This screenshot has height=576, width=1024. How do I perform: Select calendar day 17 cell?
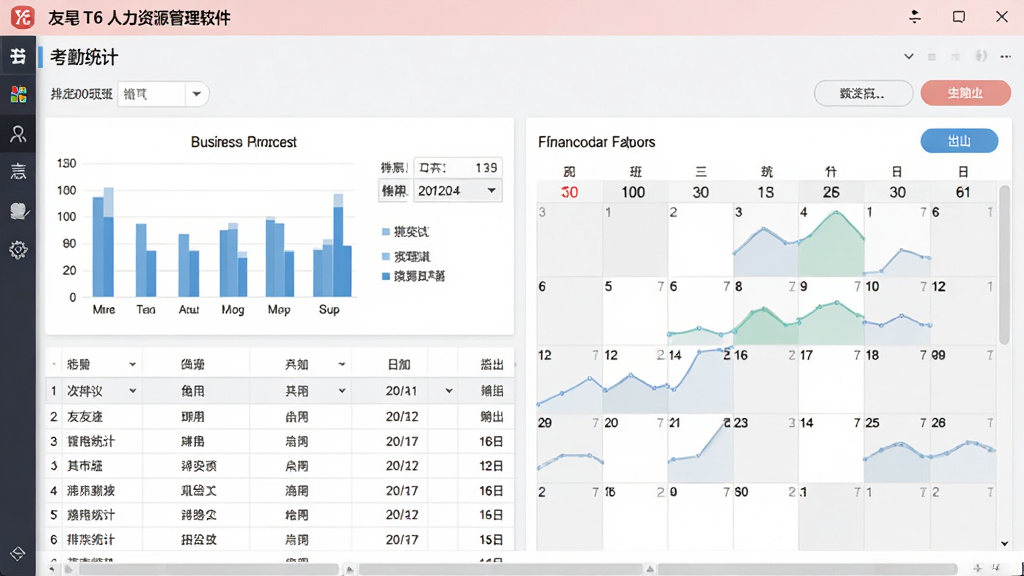[831, 379]
